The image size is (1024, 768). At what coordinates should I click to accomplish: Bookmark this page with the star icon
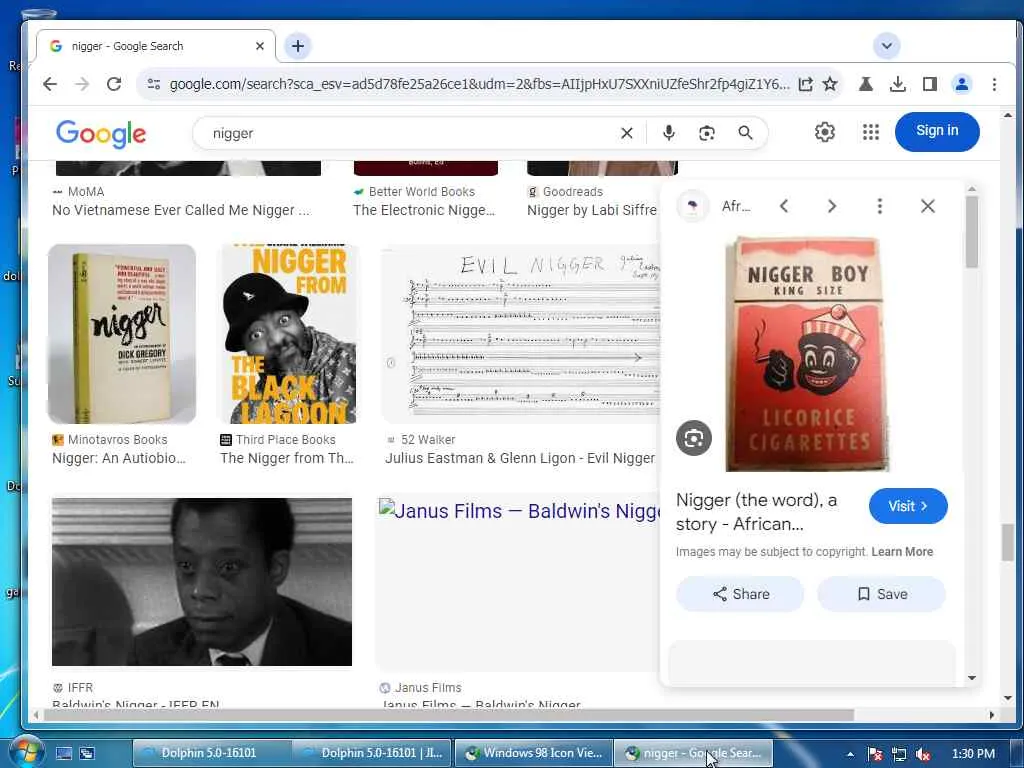pos(830,84)
